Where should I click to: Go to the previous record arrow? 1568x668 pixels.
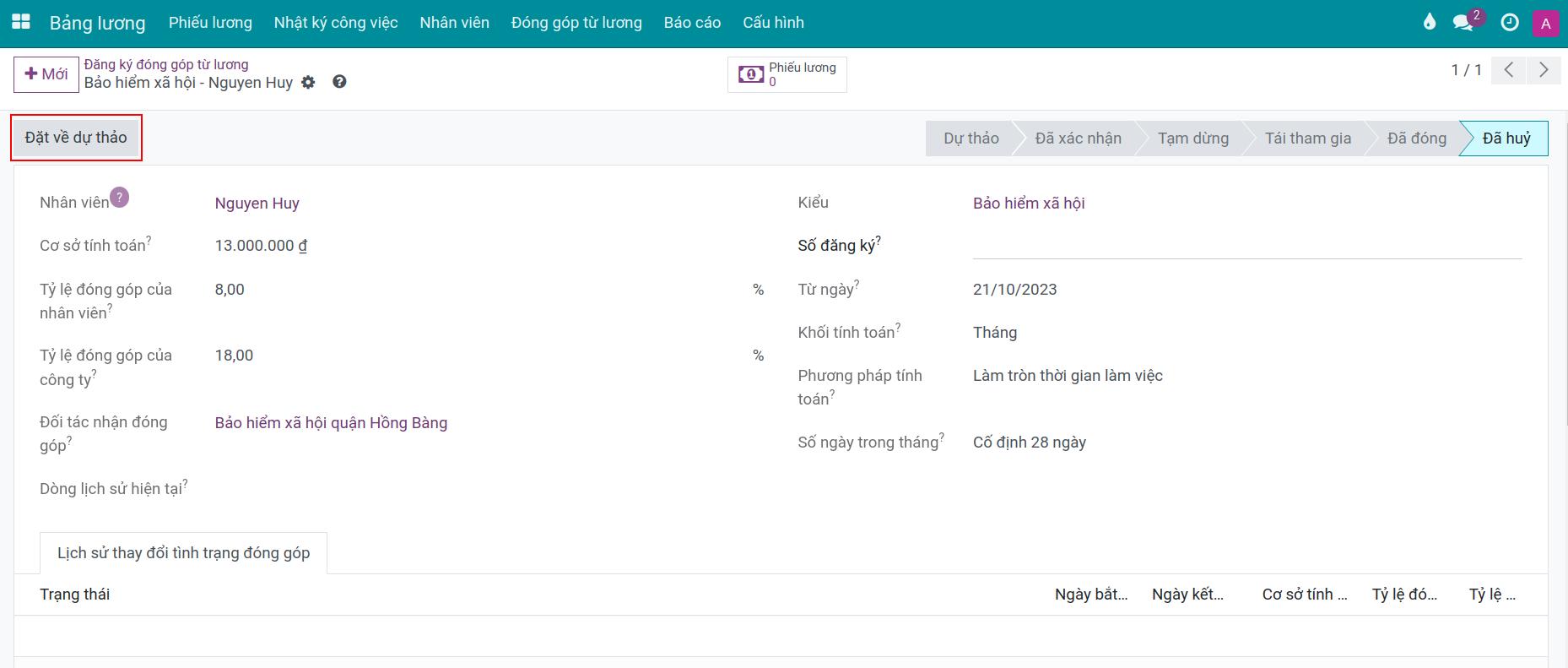(1509, 70)
